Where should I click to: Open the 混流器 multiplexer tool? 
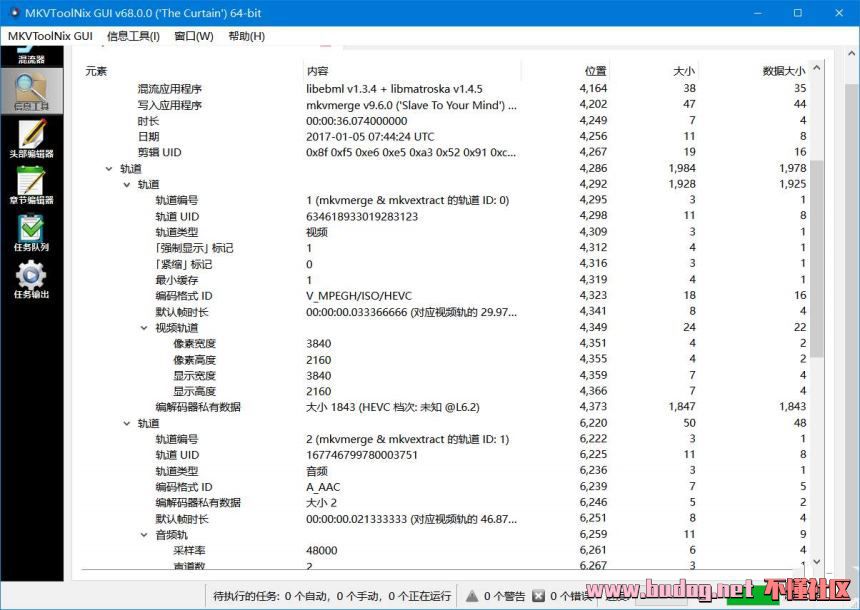point(31,52)
